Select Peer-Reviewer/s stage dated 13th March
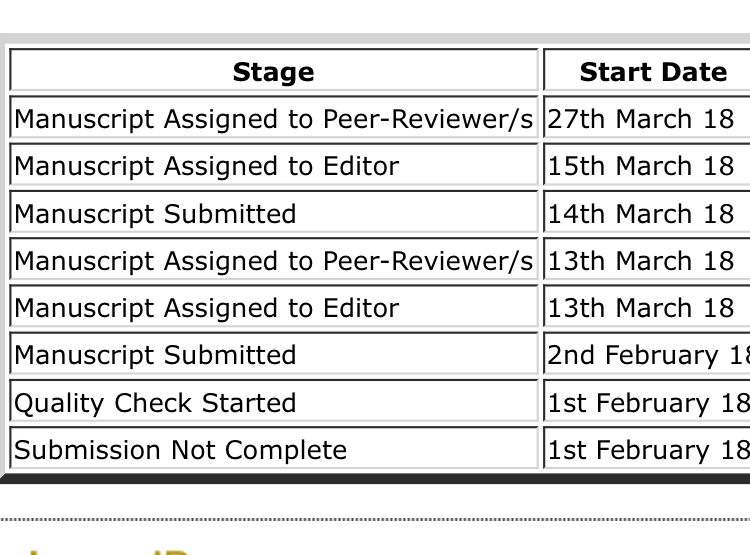 pyautogui.click(x=273, y=261)
